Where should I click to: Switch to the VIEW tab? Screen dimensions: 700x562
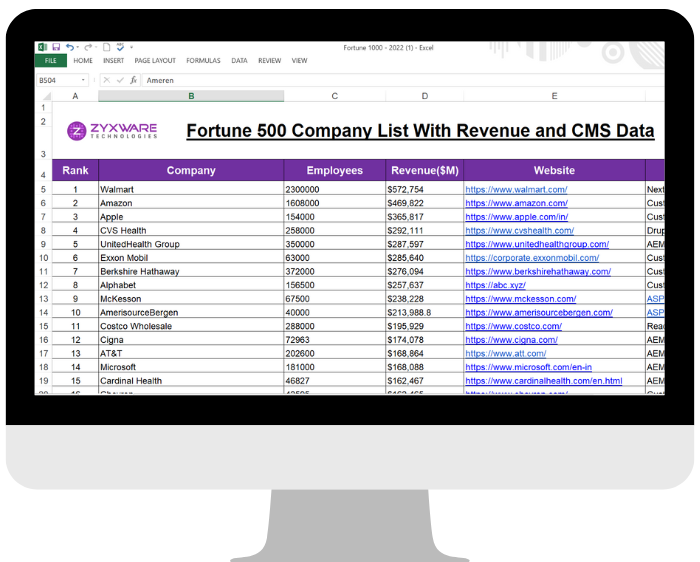pos(299,61)
